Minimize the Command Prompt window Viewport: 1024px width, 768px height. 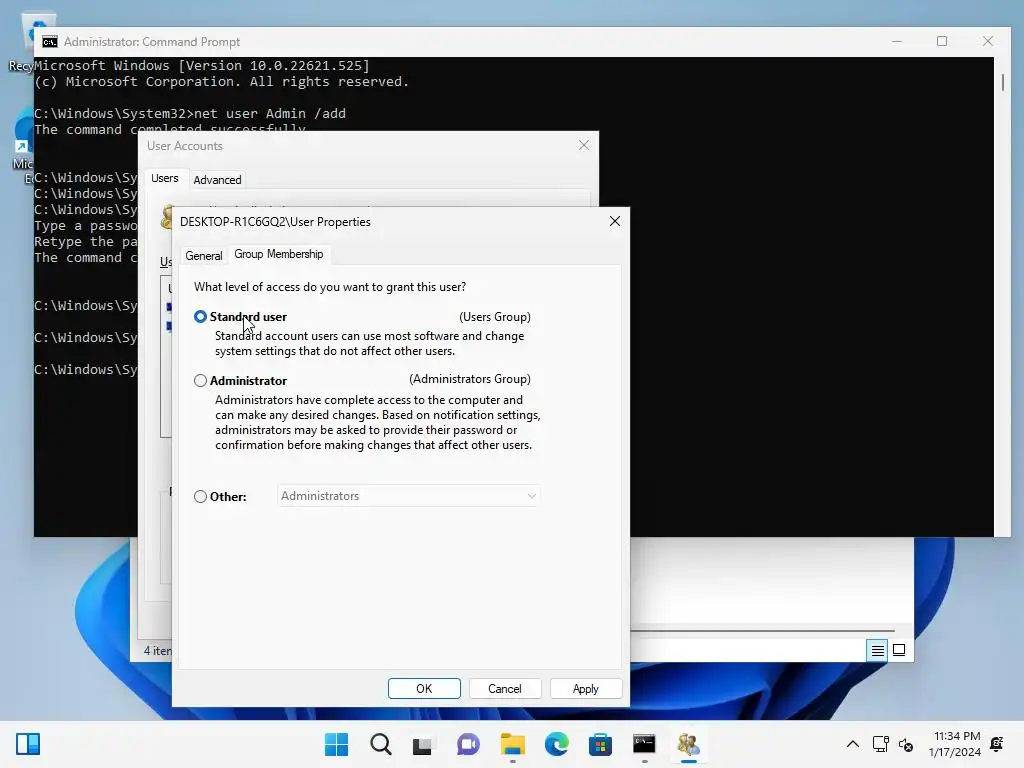point(897,41)
